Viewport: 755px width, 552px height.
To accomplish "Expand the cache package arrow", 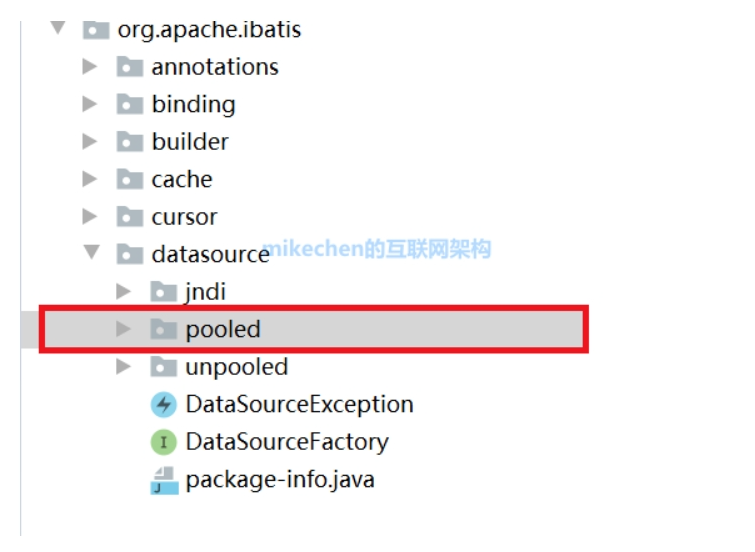I will (x=91, y=180).
